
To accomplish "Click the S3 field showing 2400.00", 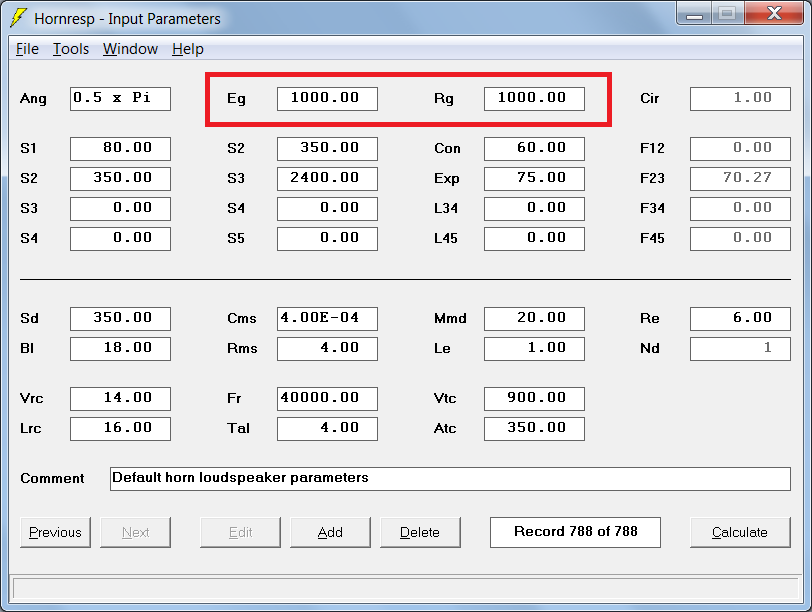I will coord(327,179).
